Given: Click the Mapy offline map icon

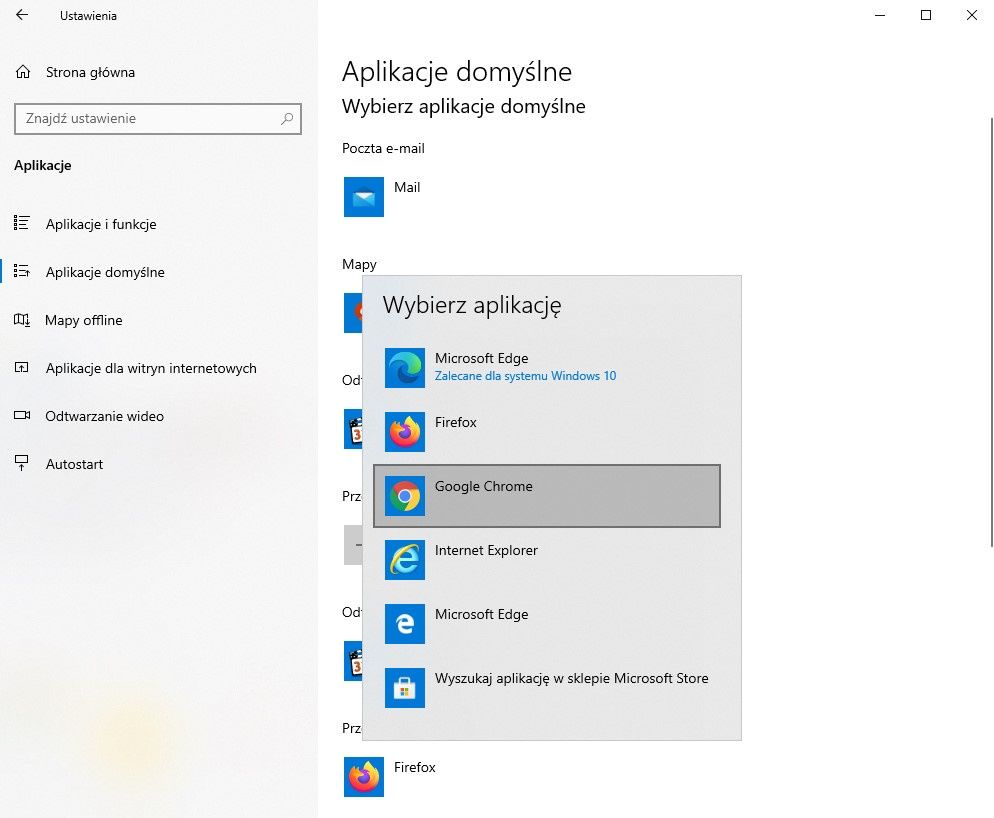Looking at the screenshot, I should 22,320.
